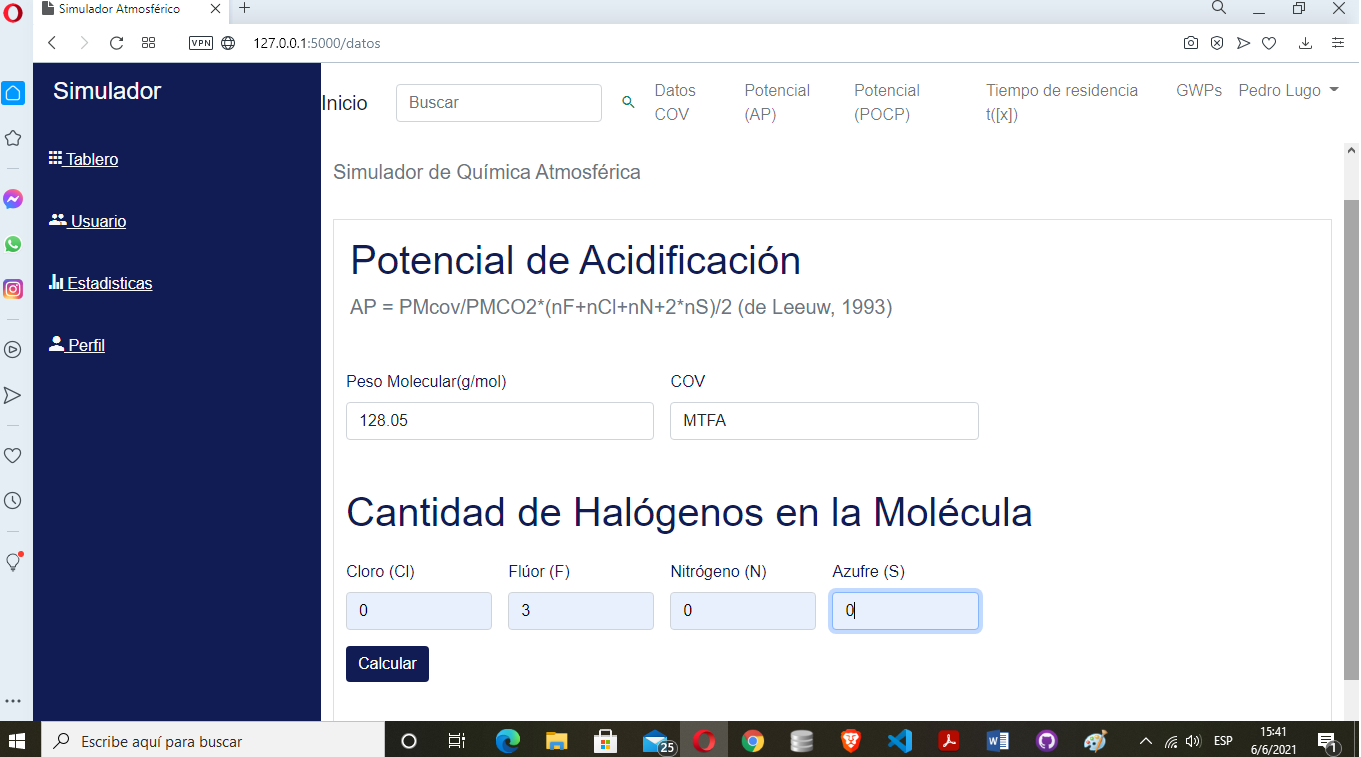Click the page vertical scrollbar

pos(1351,440)
